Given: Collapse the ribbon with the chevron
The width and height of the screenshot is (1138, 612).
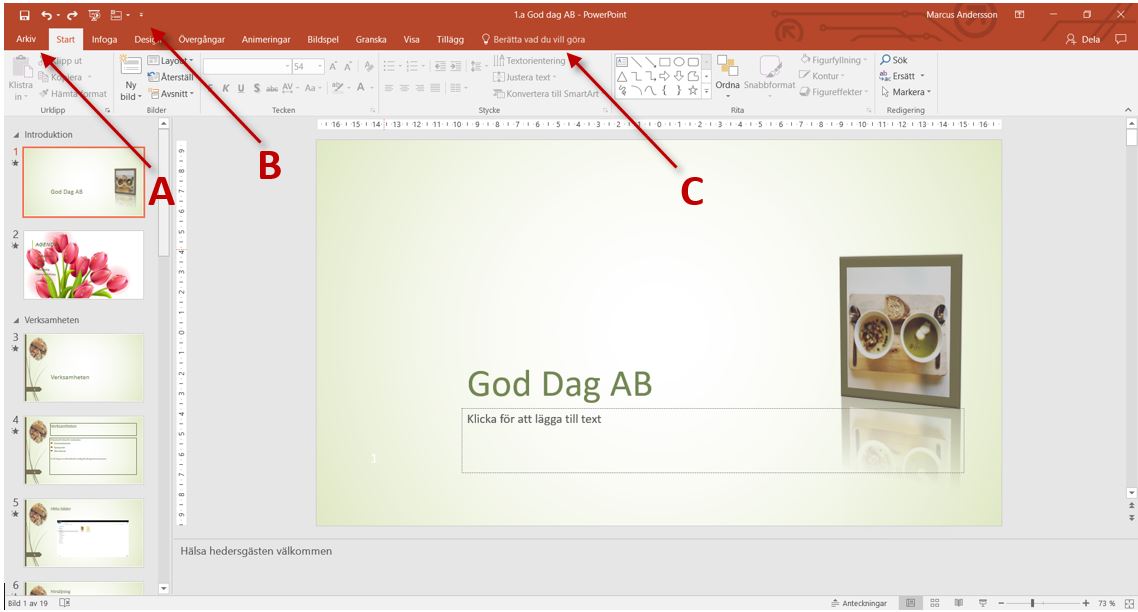Looking at the screenshot, I should click(x=1128, y=110).
